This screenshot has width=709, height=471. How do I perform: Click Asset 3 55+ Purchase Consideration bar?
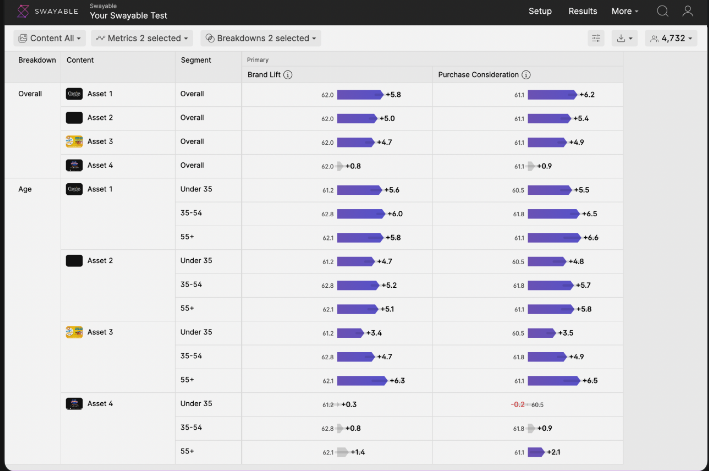[x=554, y=380]
